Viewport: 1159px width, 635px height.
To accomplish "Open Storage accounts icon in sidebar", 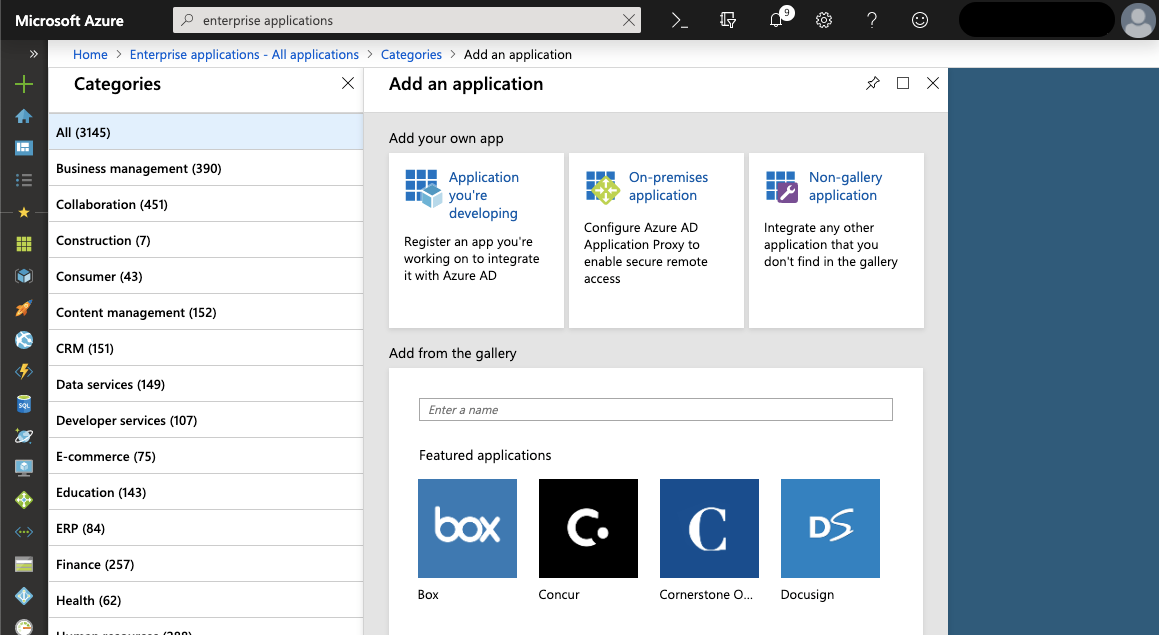I will 24,564.
